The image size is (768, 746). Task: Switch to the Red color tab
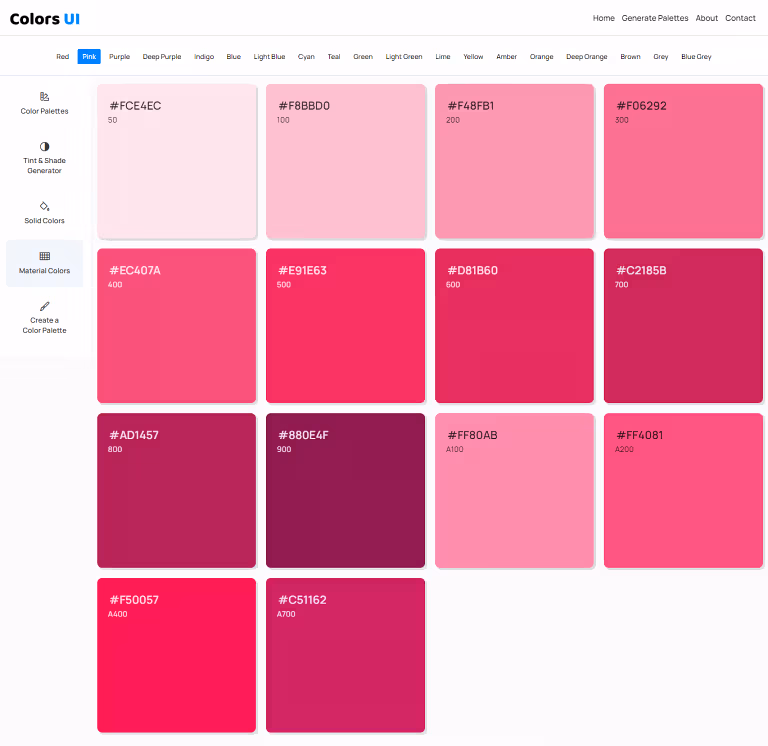click(x=63, y=57)
